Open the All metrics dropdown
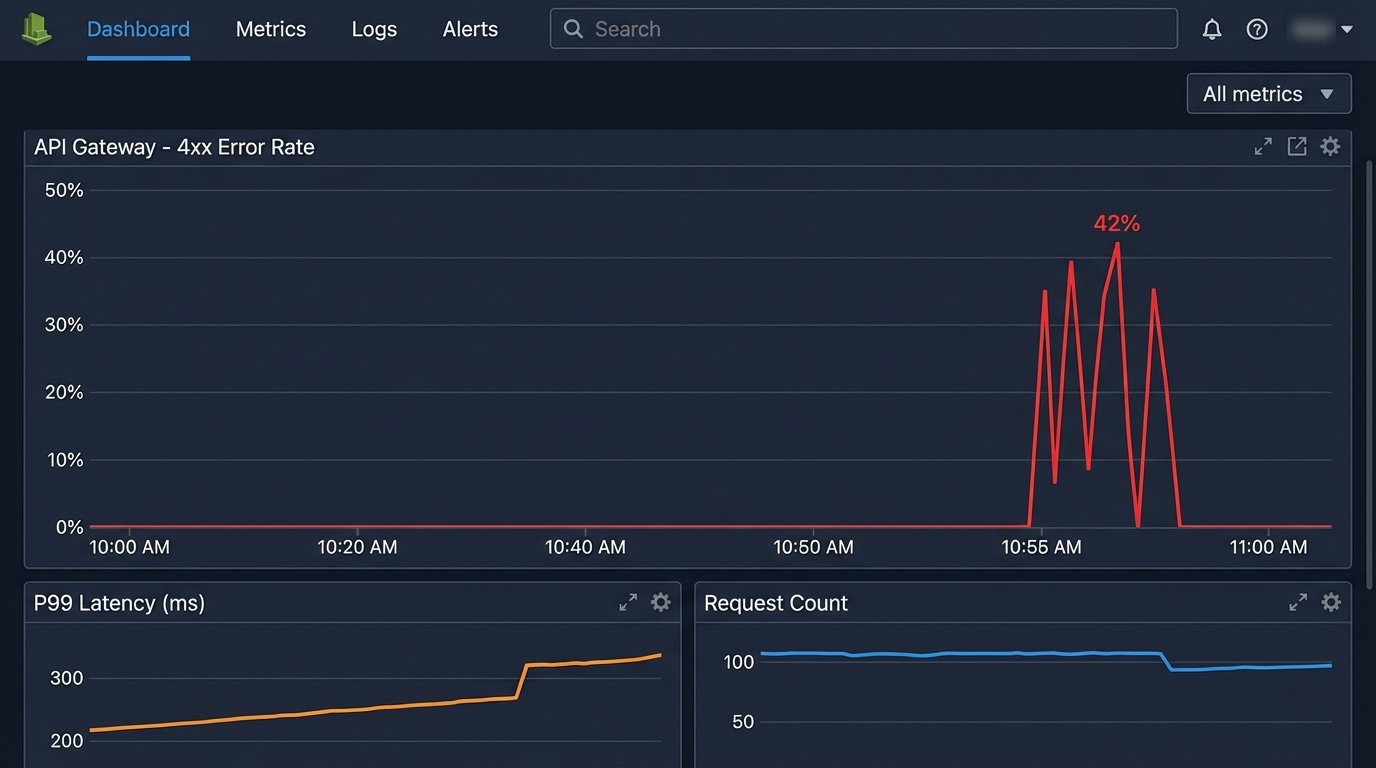Screen dimensions: 1376x768 tap(1268, 93)
